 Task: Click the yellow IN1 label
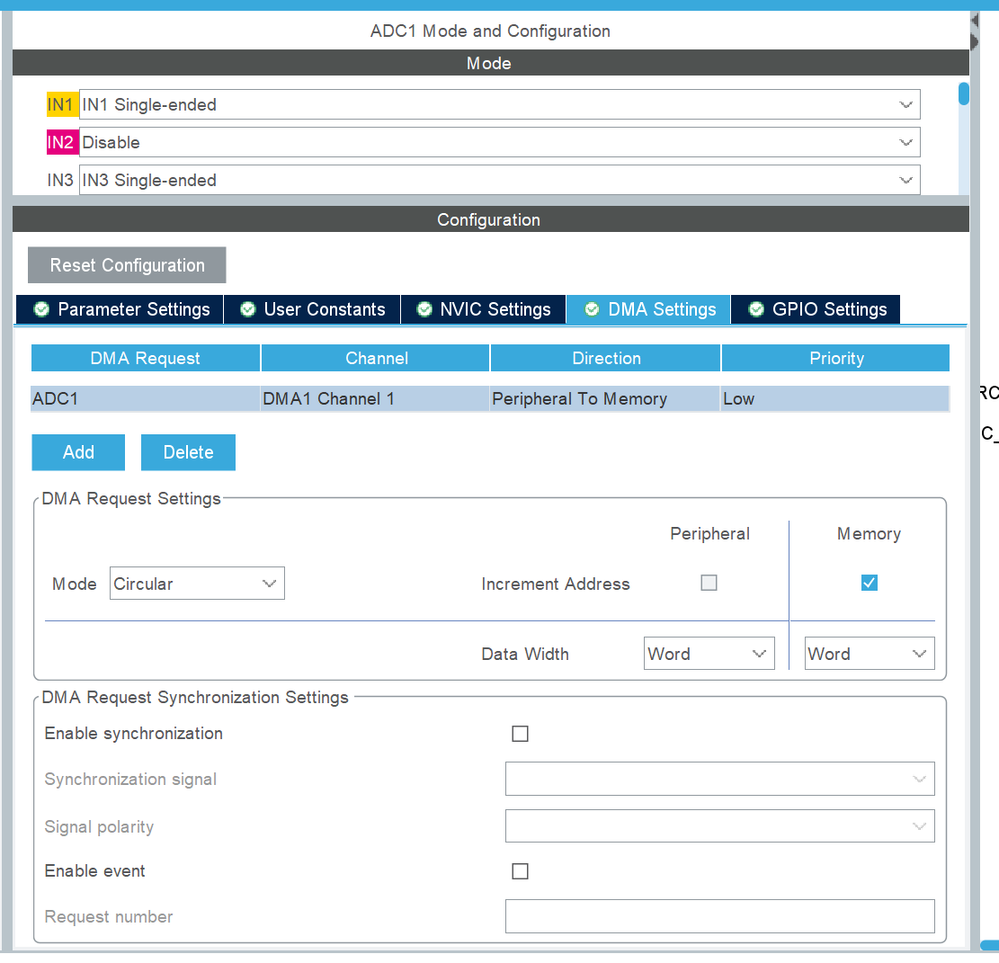[x=62, y=105]
